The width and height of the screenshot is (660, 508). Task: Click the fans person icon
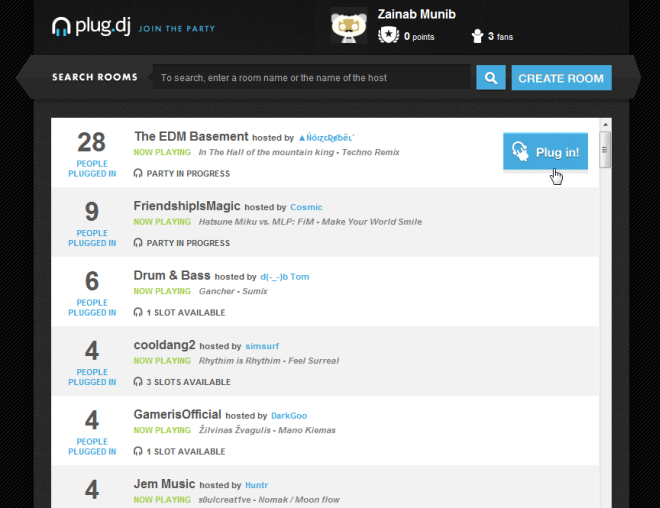[x=477, y=36]
